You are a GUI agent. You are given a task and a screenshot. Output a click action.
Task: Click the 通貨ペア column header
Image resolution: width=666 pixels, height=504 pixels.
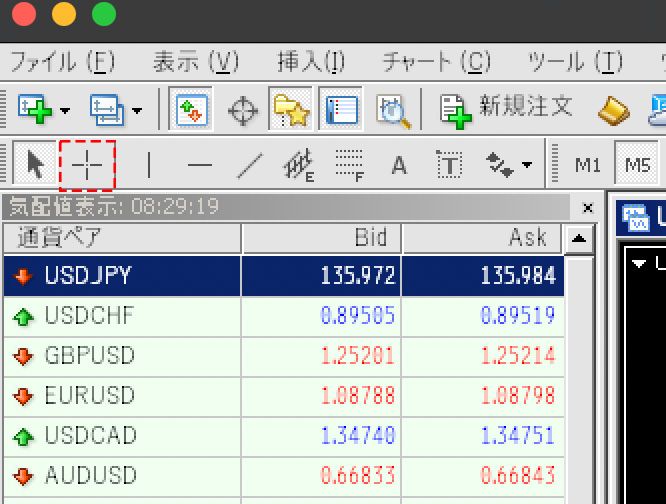coord(122,238)
